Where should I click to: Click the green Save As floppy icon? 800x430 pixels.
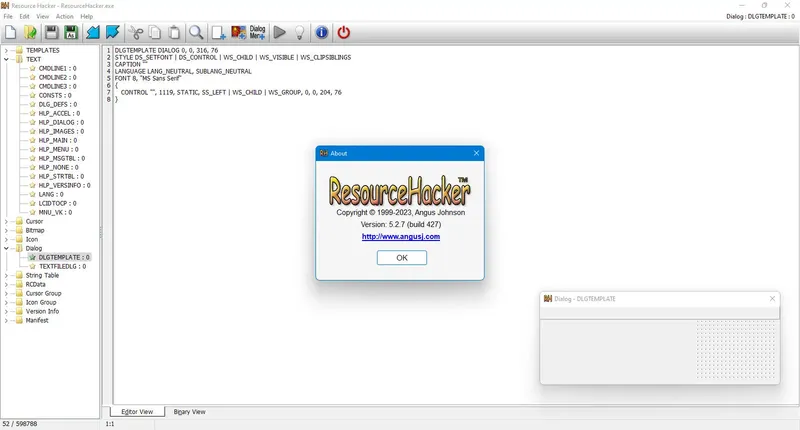pos(71,33)
